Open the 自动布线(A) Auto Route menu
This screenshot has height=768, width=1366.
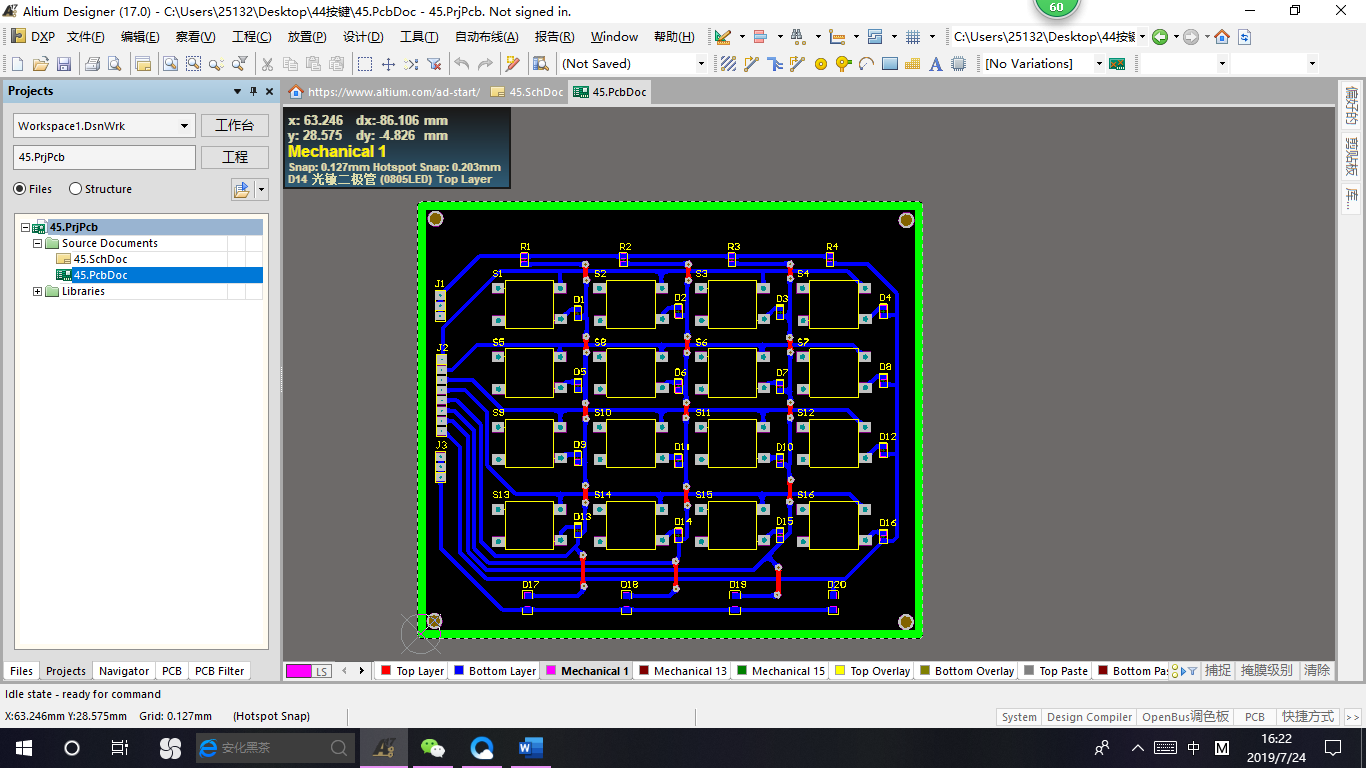click(487, 37)
